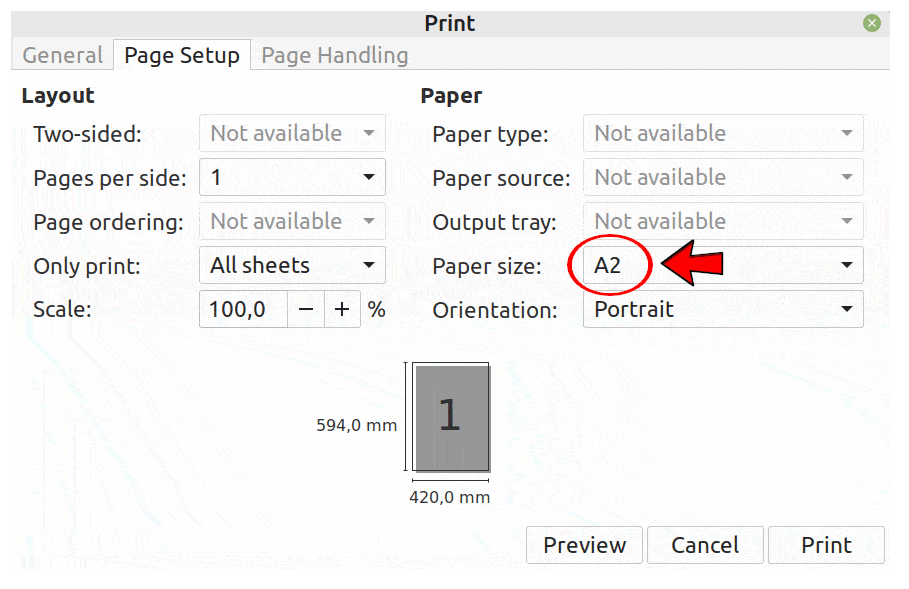Click the minus stepper to decrease Scale
This screenshot has height=589, width=909.
tap(306, 309)
